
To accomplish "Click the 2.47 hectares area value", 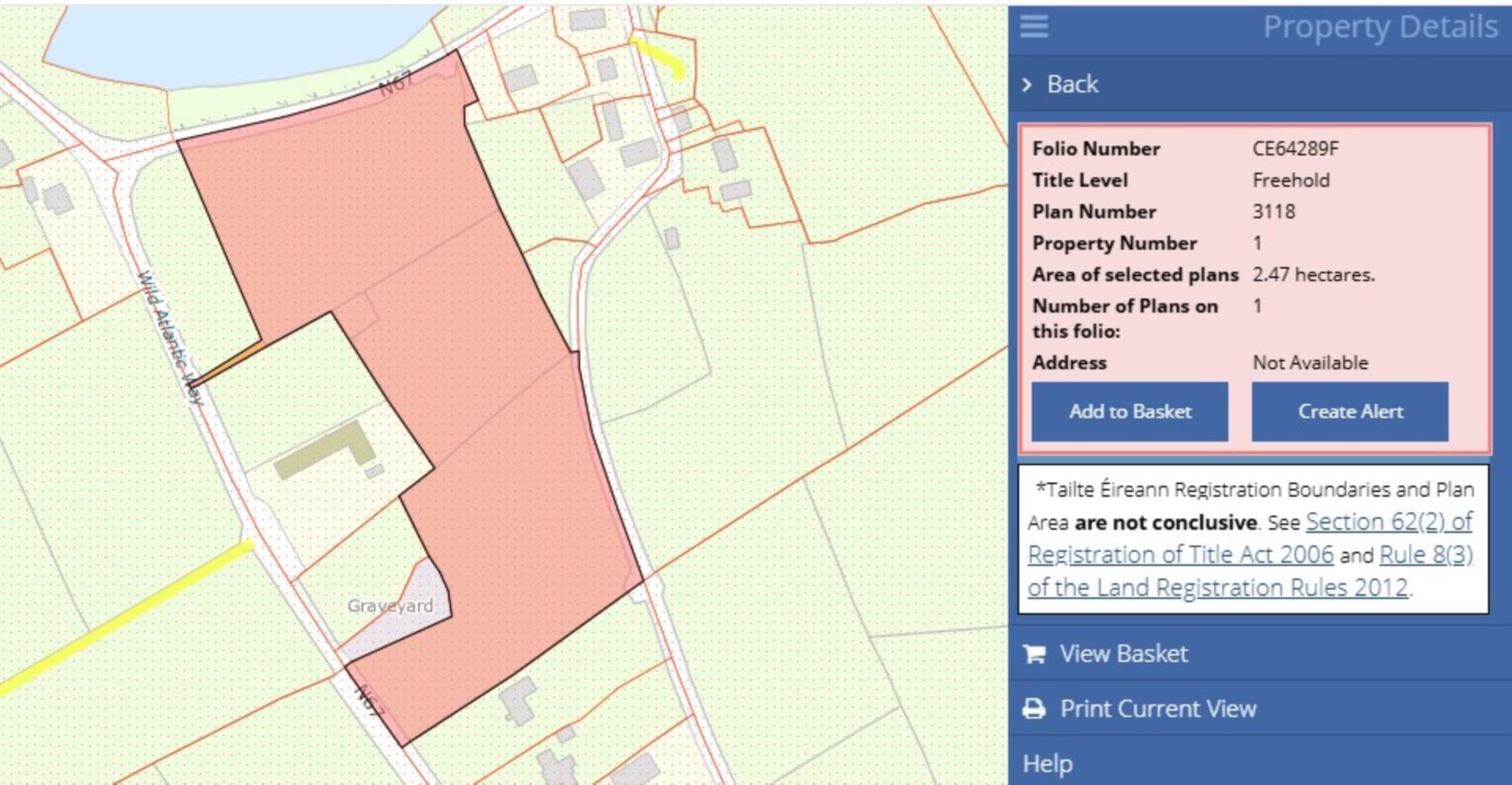I will [1314, 275].
